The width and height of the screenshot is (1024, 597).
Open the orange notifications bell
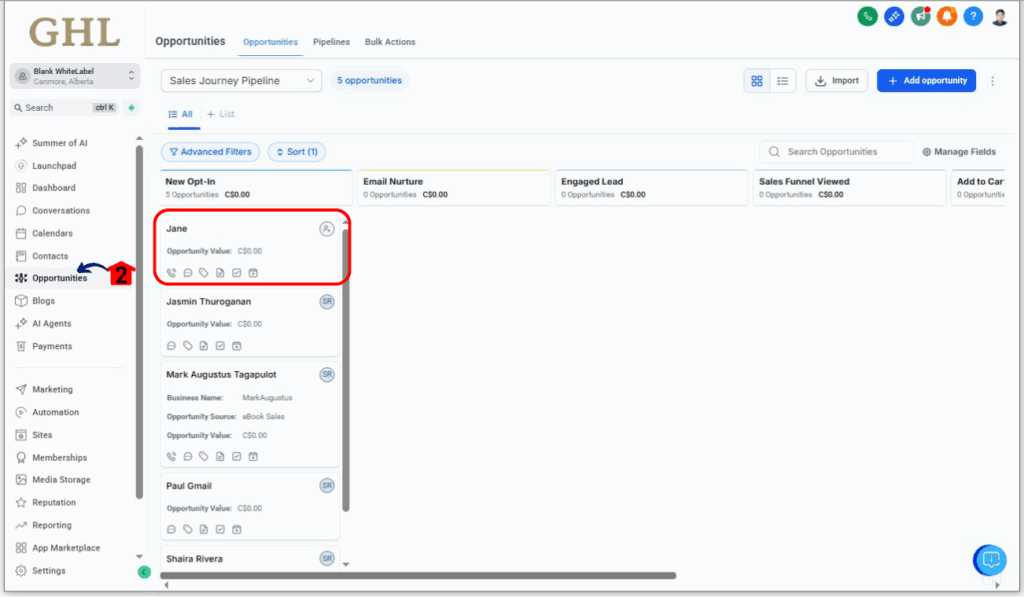coord(946,16)
